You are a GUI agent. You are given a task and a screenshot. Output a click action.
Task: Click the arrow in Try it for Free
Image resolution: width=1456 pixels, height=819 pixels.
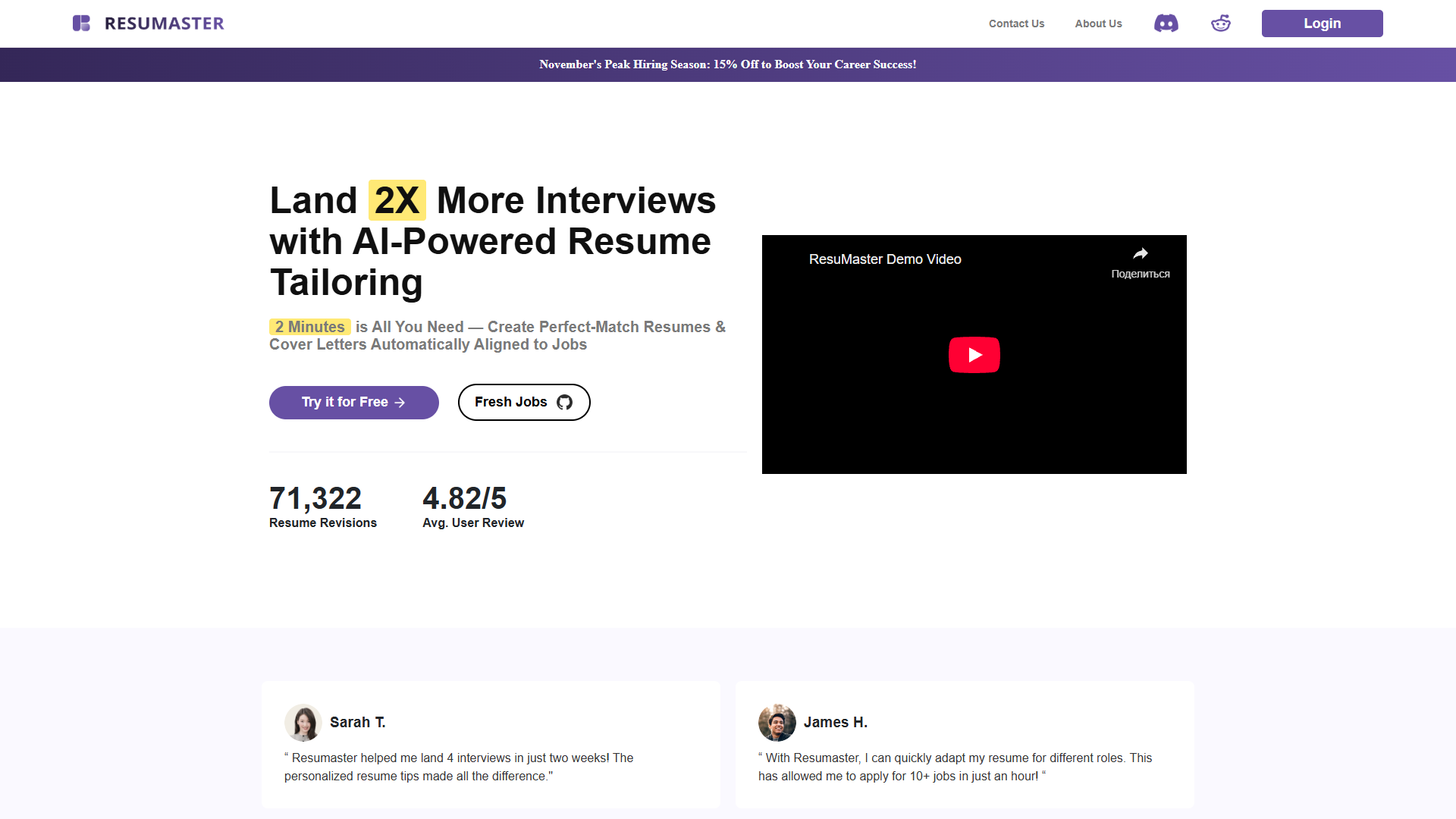tap(400, 403)
